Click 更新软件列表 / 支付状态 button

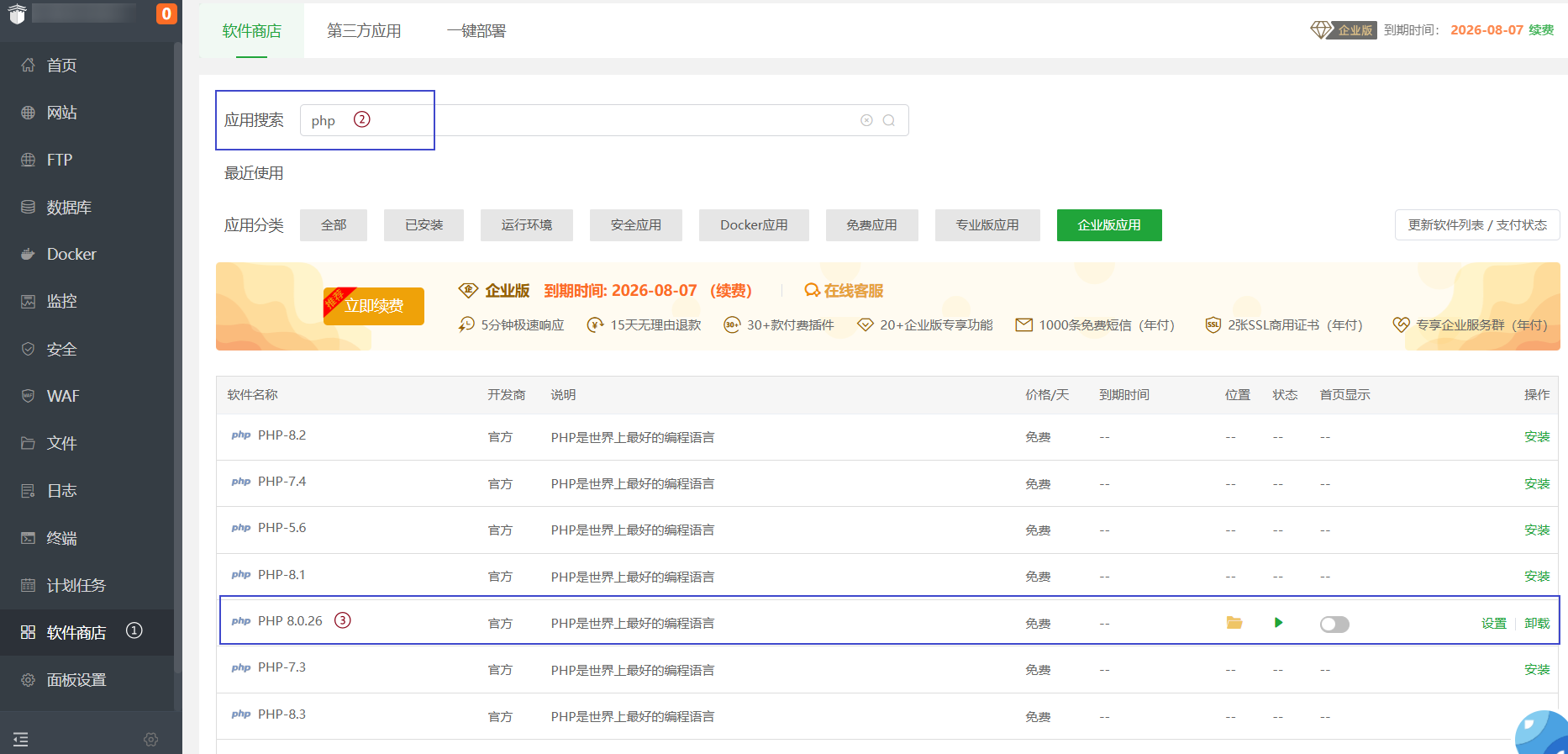1476,225
